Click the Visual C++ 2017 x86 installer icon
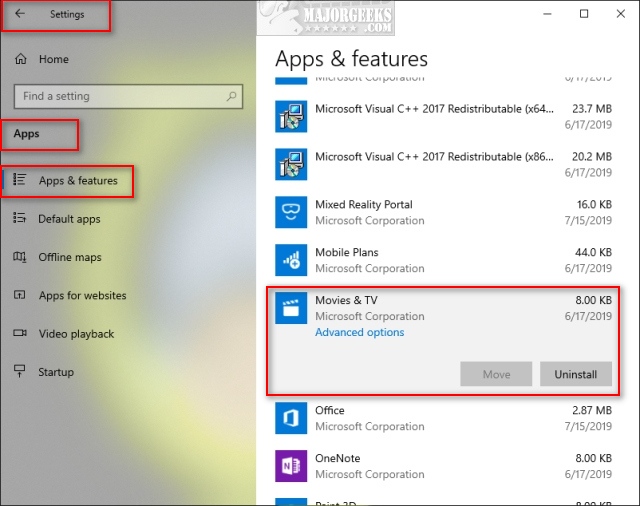This screenshot has height=506, width=640. click(x=291, y=164)
